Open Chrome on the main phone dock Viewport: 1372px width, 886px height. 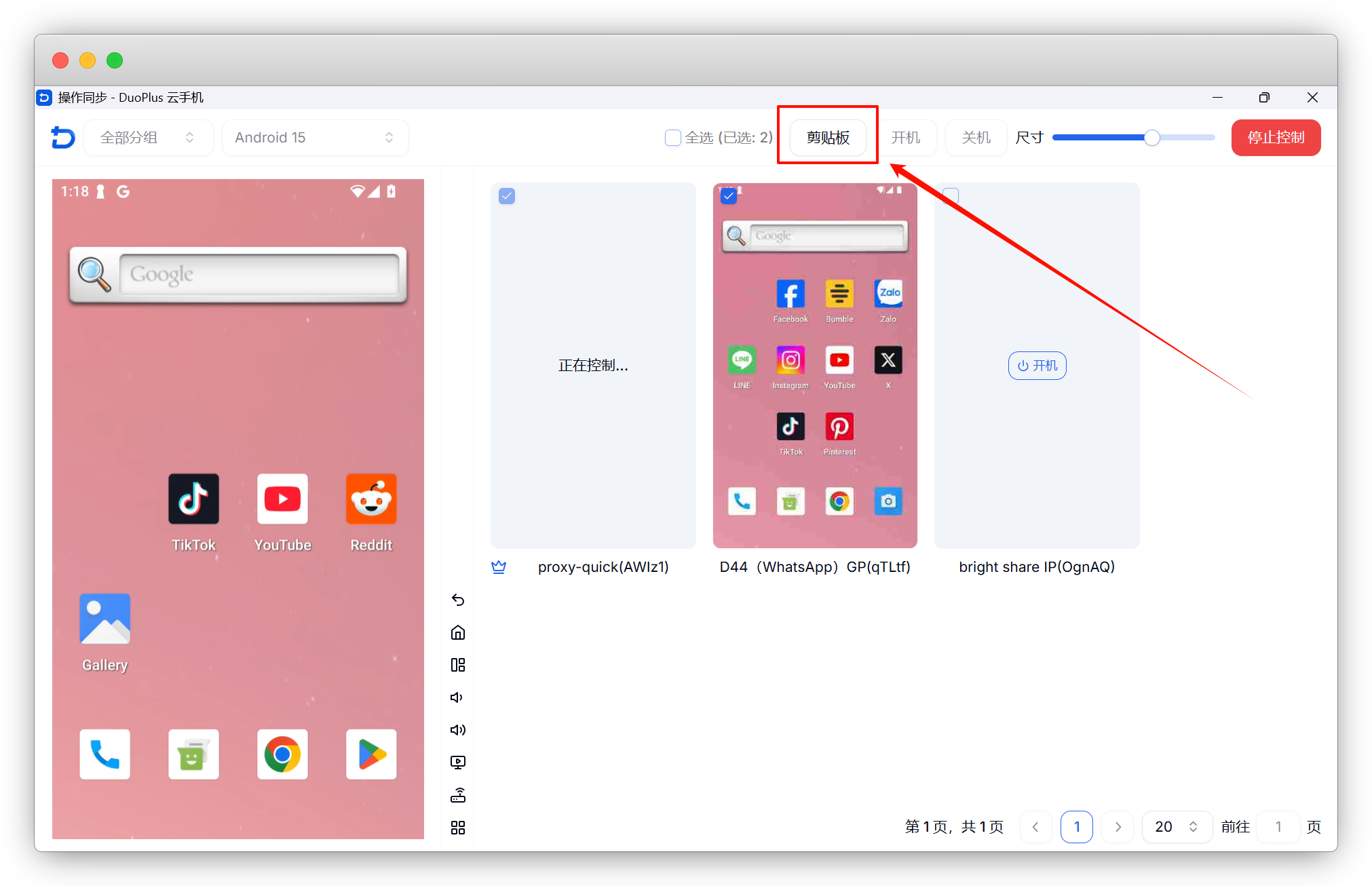[x=282, y=754]
